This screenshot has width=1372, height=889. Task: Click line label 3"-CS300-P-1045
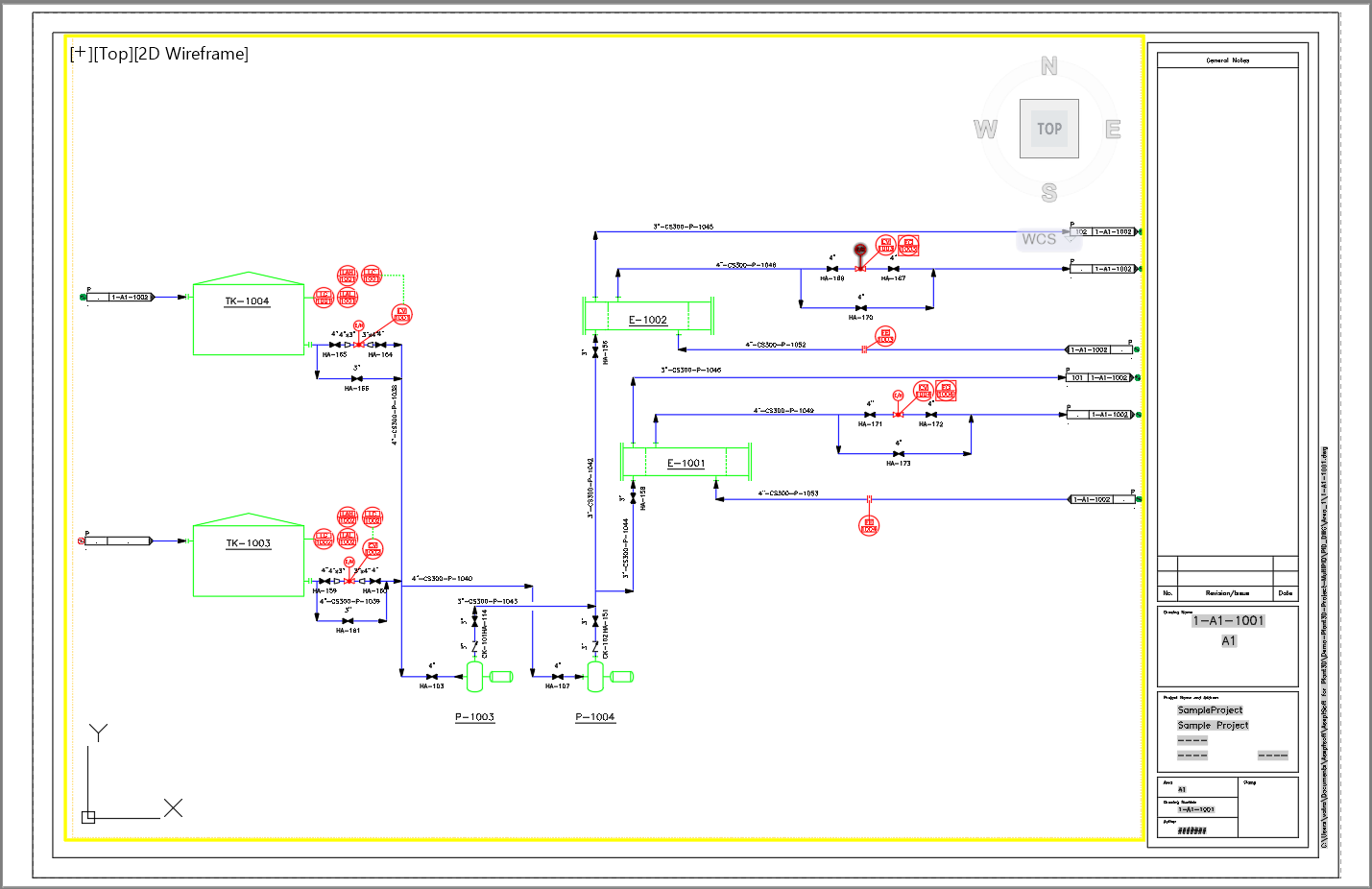pyautogui.click(x=684, y=227)
